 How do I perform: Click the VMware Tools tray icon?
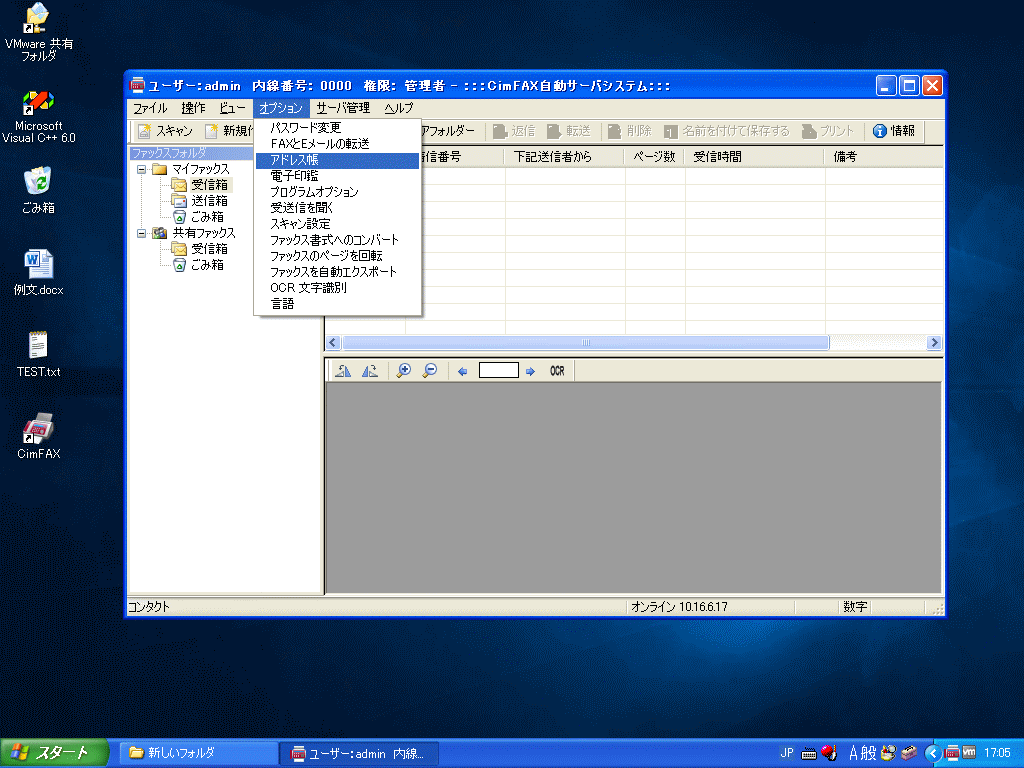point(969,753)
